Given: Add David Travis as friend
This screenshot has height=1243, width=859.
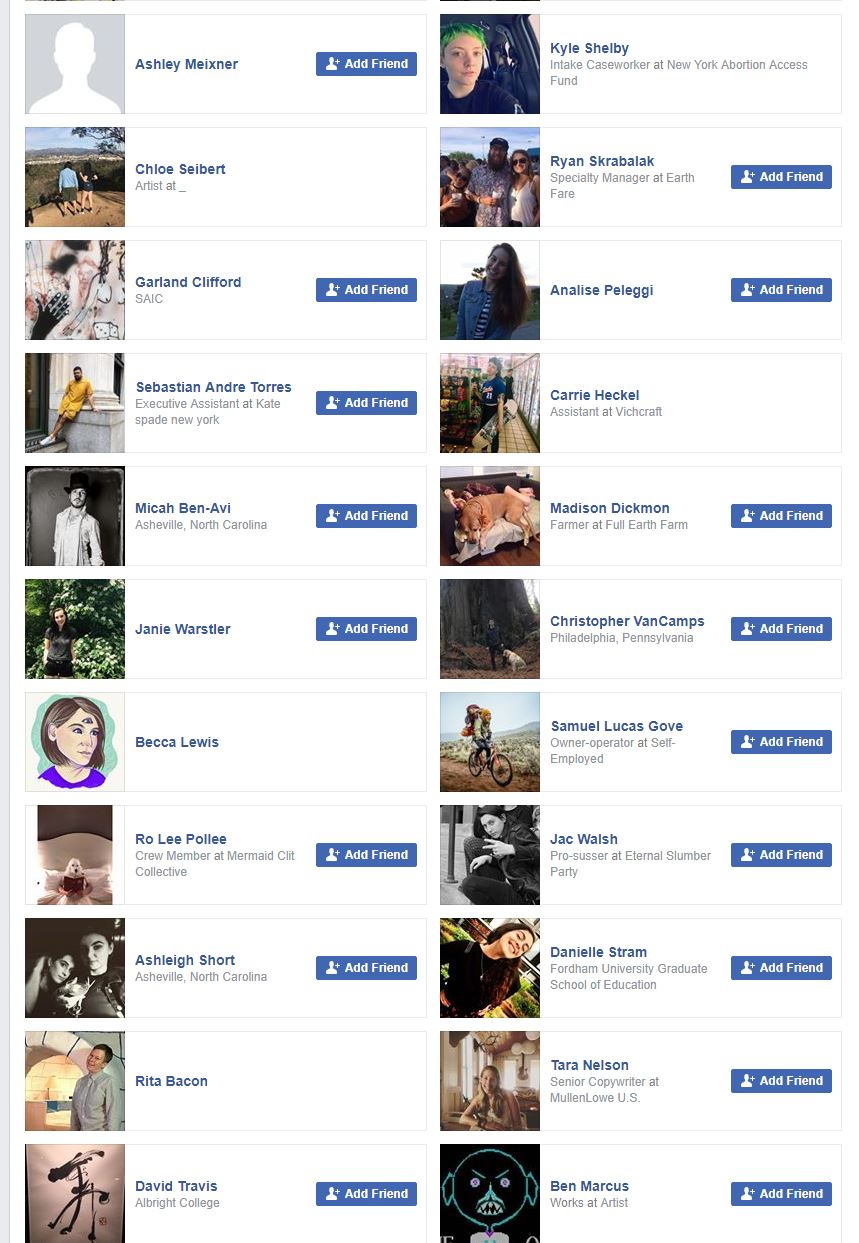Looking at the screenshot, I should point(366,1194).
